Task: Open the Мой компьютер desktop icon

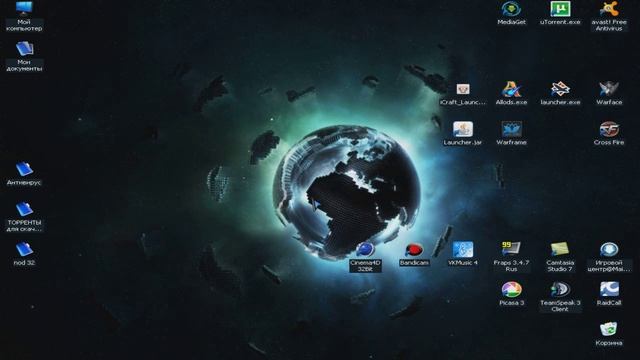Action: [x=24, y=8]
